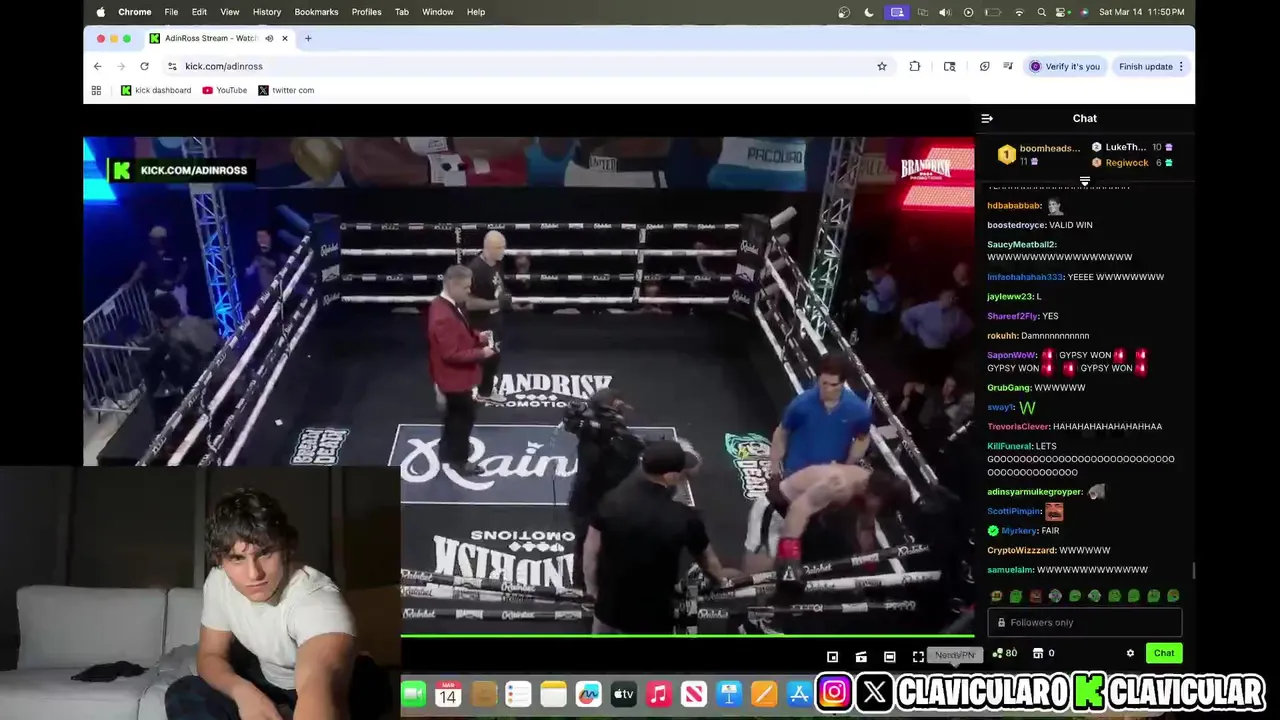1280x720 pixels.
Task: Open twitter com bookmark
Action: [x=286, y=90]
